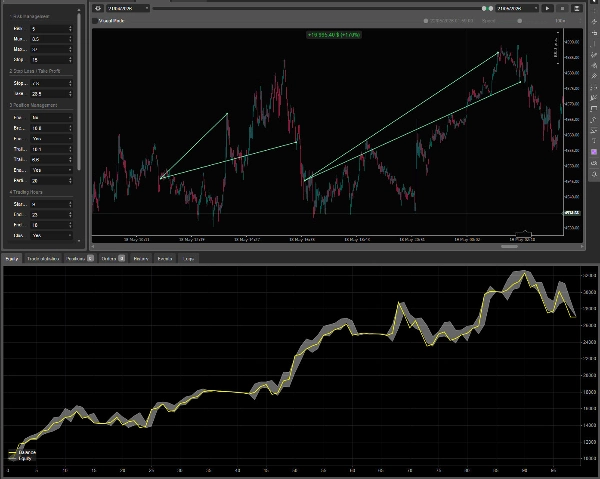Click the parameters panel scroll-up arrow
Screen dimensions: 600x479
tap(79, 10)
